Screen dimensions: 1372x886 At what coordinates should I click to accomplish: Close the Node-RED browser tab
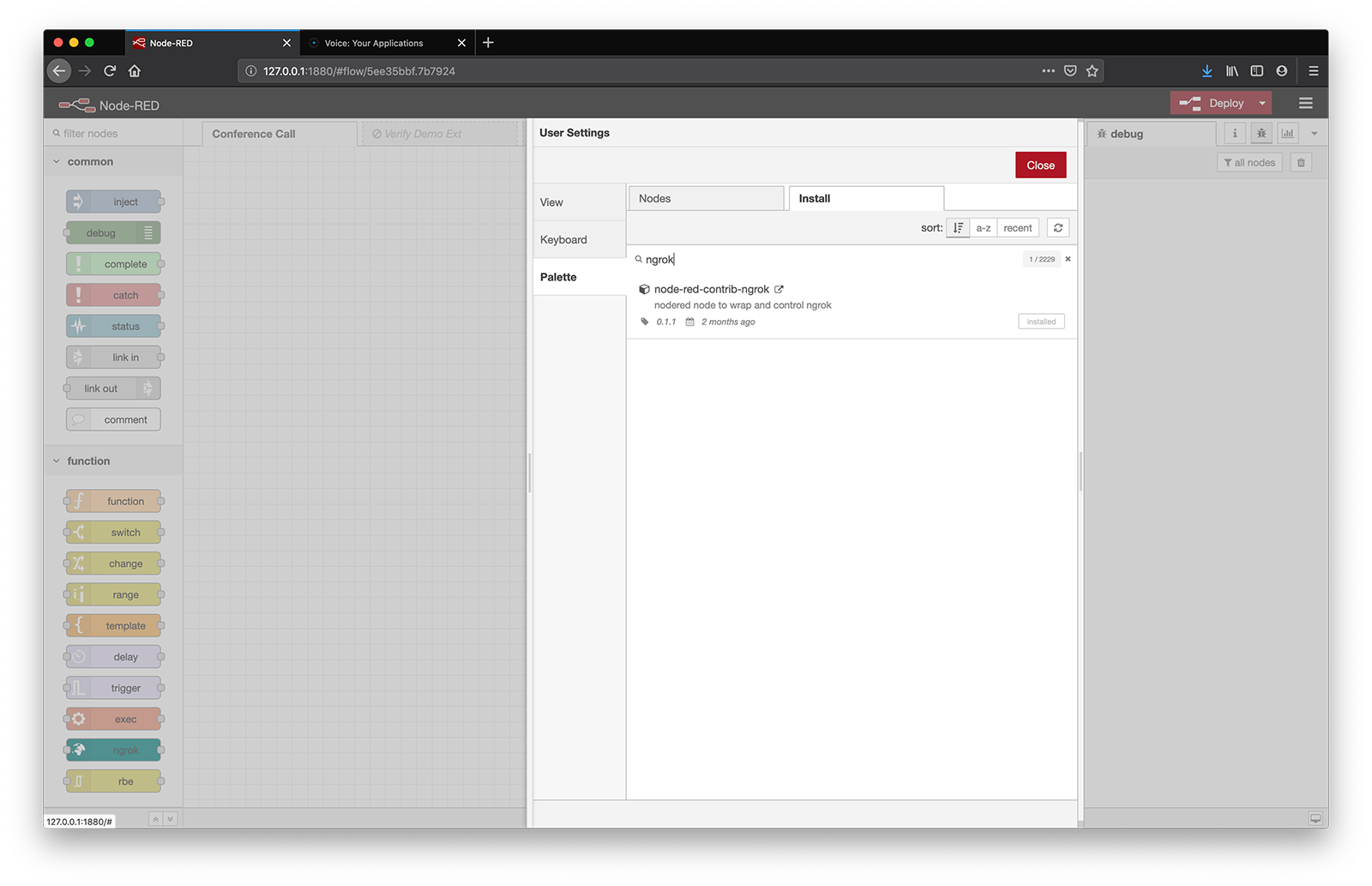[x=286, y=43]
